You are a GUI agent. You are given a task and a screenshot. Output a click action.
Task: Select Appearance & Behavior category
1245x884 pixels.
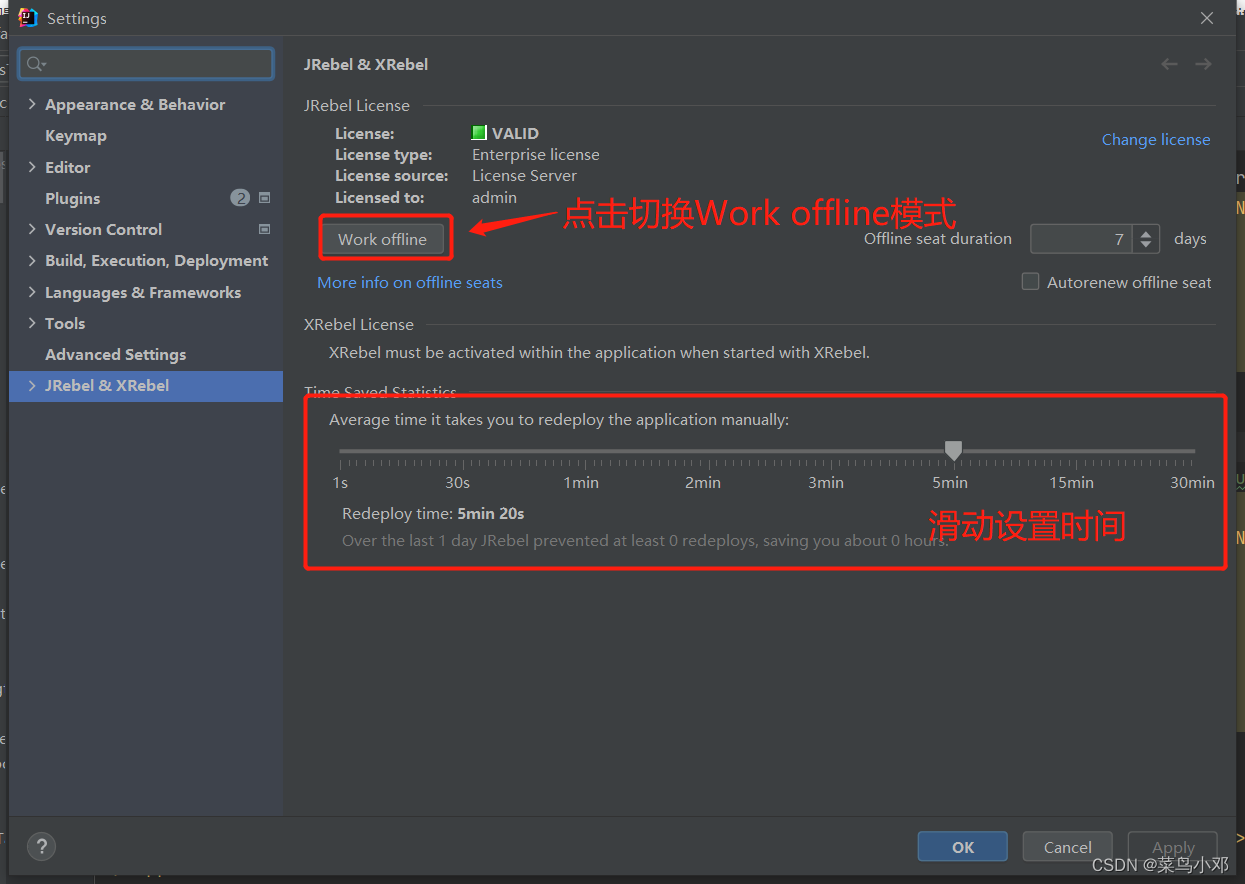pyautogui.click(x=135, y=104)
